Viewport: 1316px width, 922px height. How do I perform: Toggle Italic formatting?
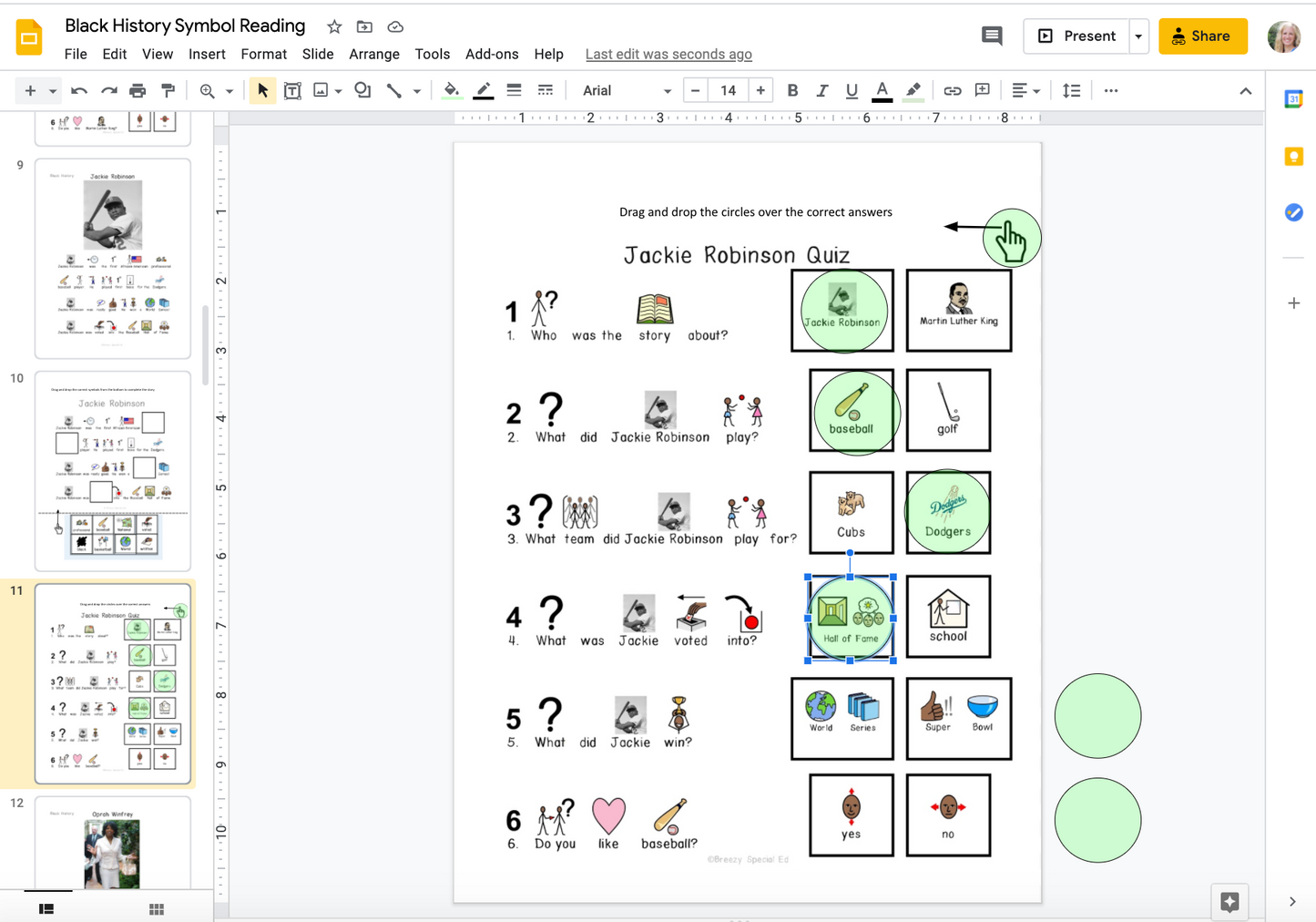click(x=821, y=90)
